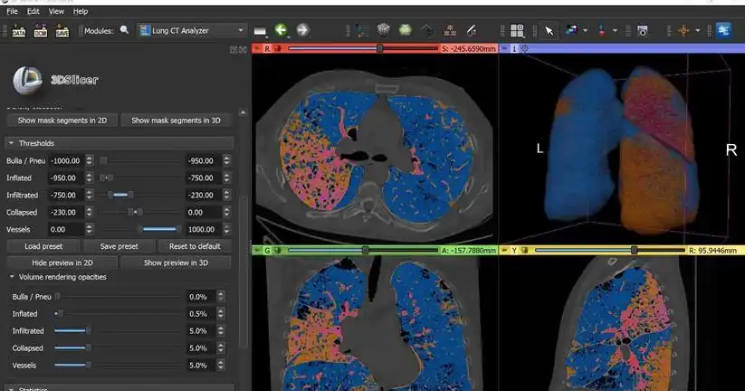Click Hide preview in 2D button
This screenshot has height=391, width=749.
[63, 263]
